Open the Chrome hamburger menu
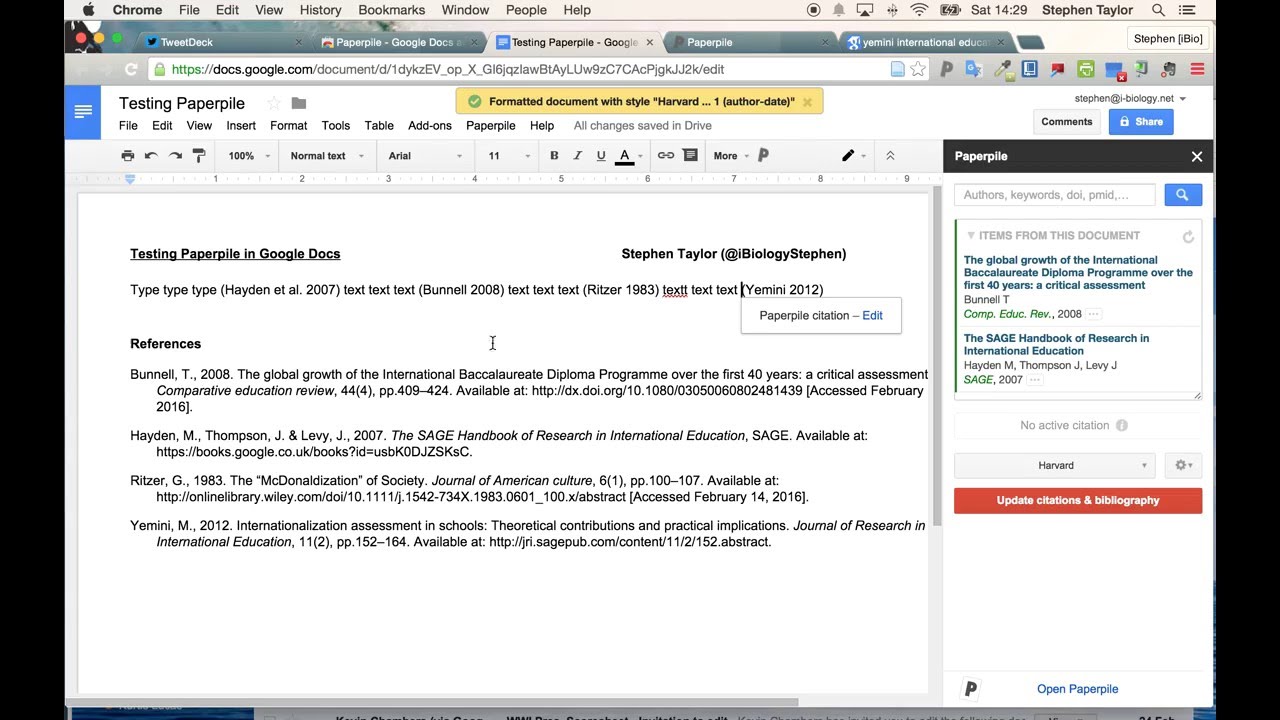This screenshot has width=1280, height=720. tap(1197, 69)
